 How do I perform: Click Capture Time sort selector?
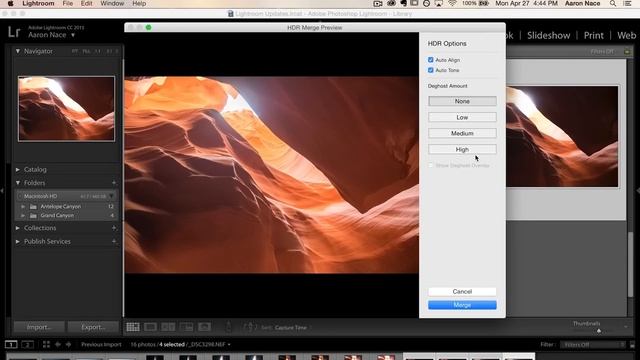tap(292, 327)
